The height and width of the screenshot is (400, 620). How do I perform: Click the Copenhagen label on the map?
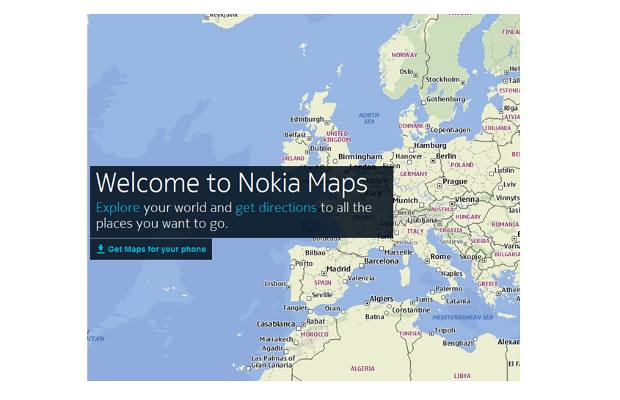[x=450, y=130]
